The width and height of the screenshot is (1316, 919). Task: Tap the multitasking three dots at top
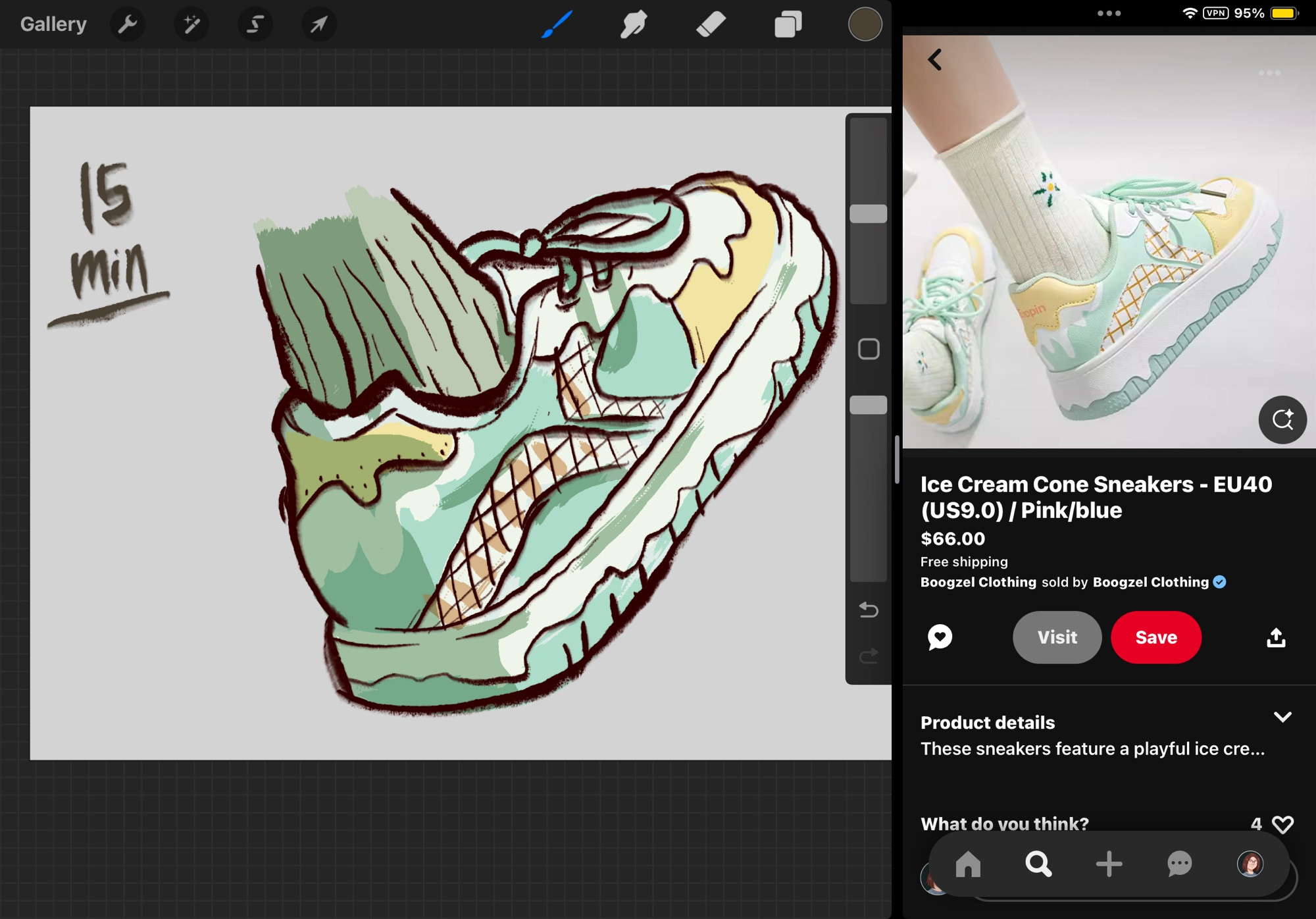click(x=1109, y=13)
